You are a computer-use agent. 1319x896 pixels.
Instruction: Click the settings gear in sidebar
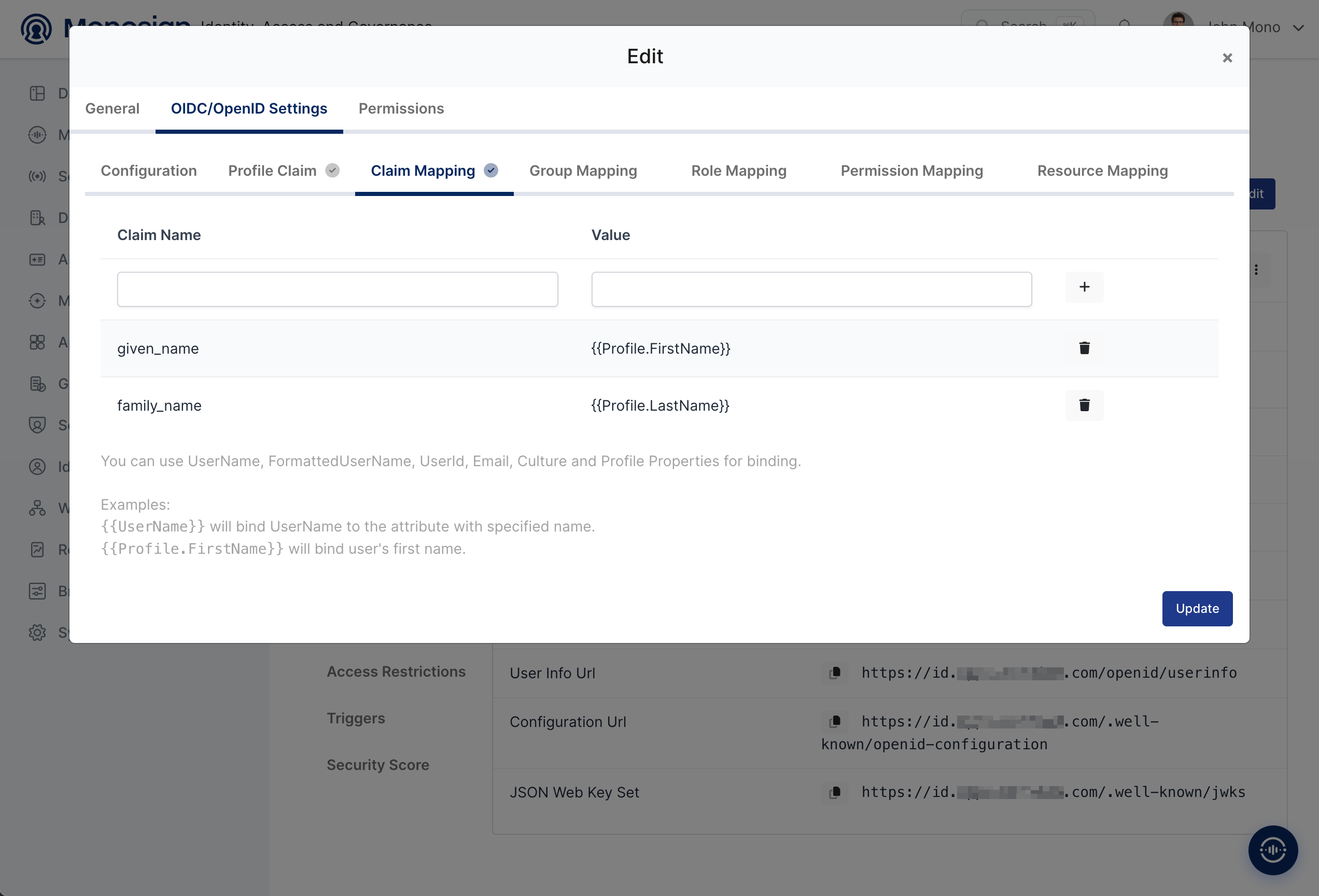click(37, 632)
